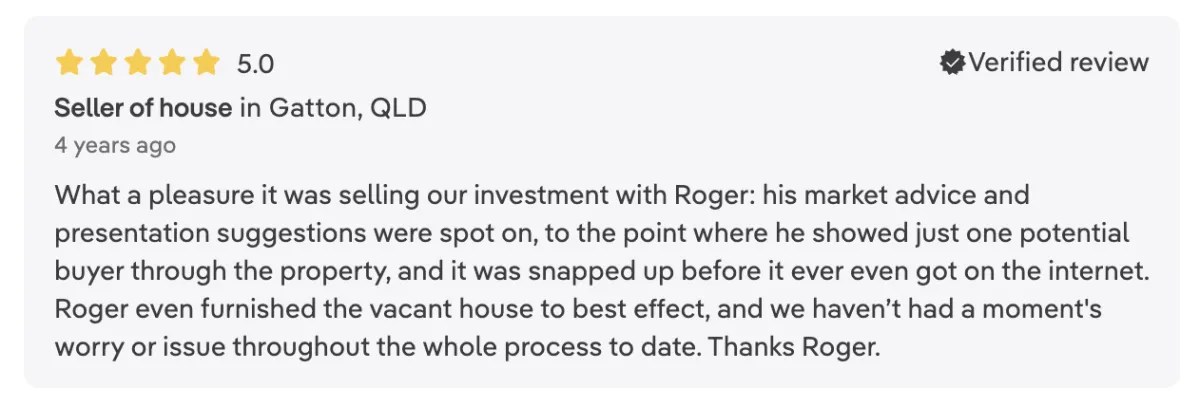Click the first yellow rating star

pyautogui.click(x=69, y=63)
